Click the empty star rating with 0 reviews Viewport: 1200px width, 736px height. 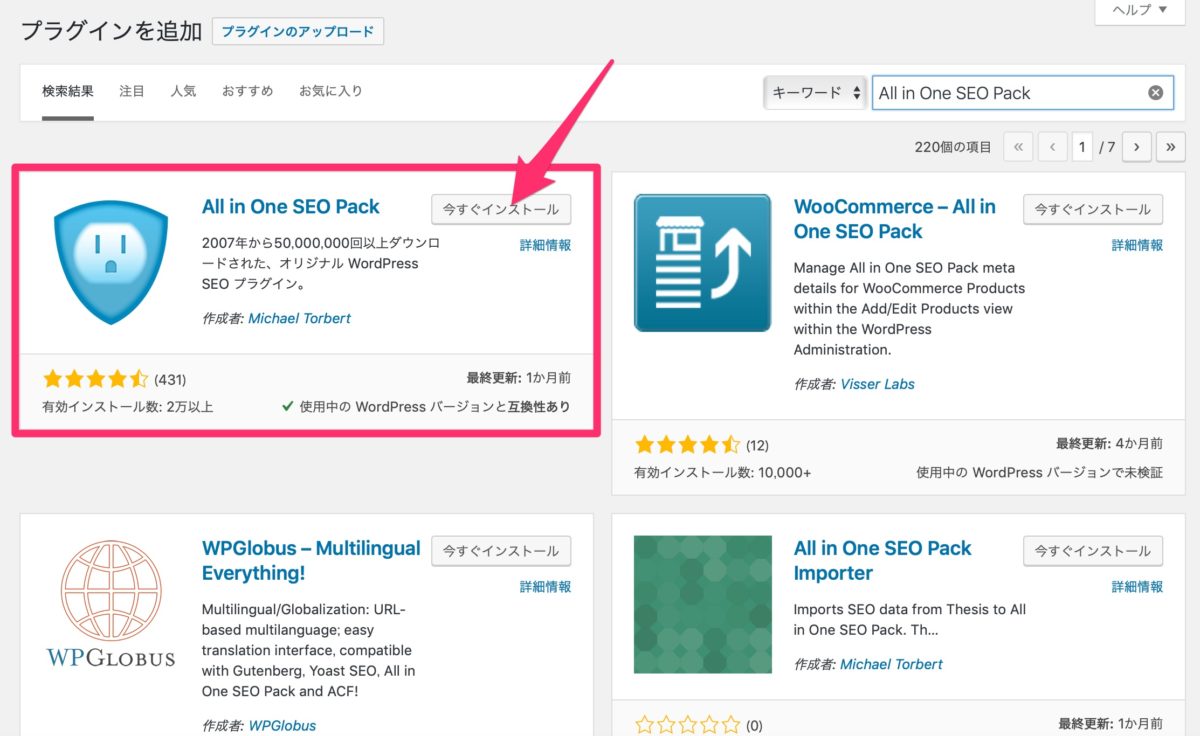pyautogui.click(x=688, y=726)
